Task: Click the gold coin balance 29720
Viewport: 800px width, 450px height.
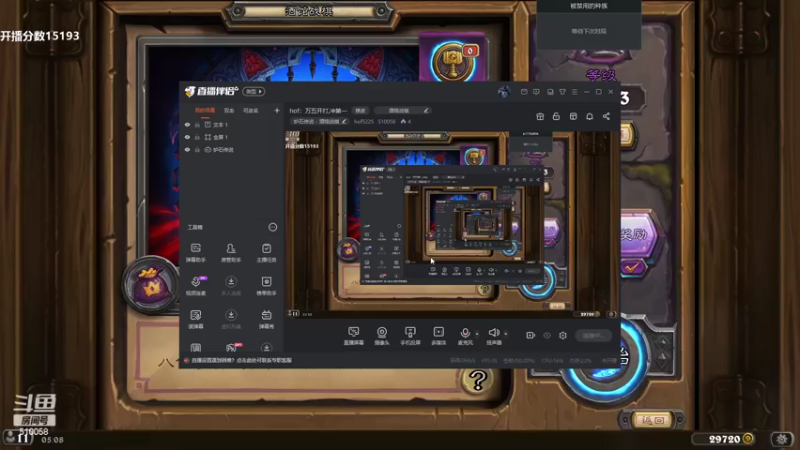Action: coord(724,439)
